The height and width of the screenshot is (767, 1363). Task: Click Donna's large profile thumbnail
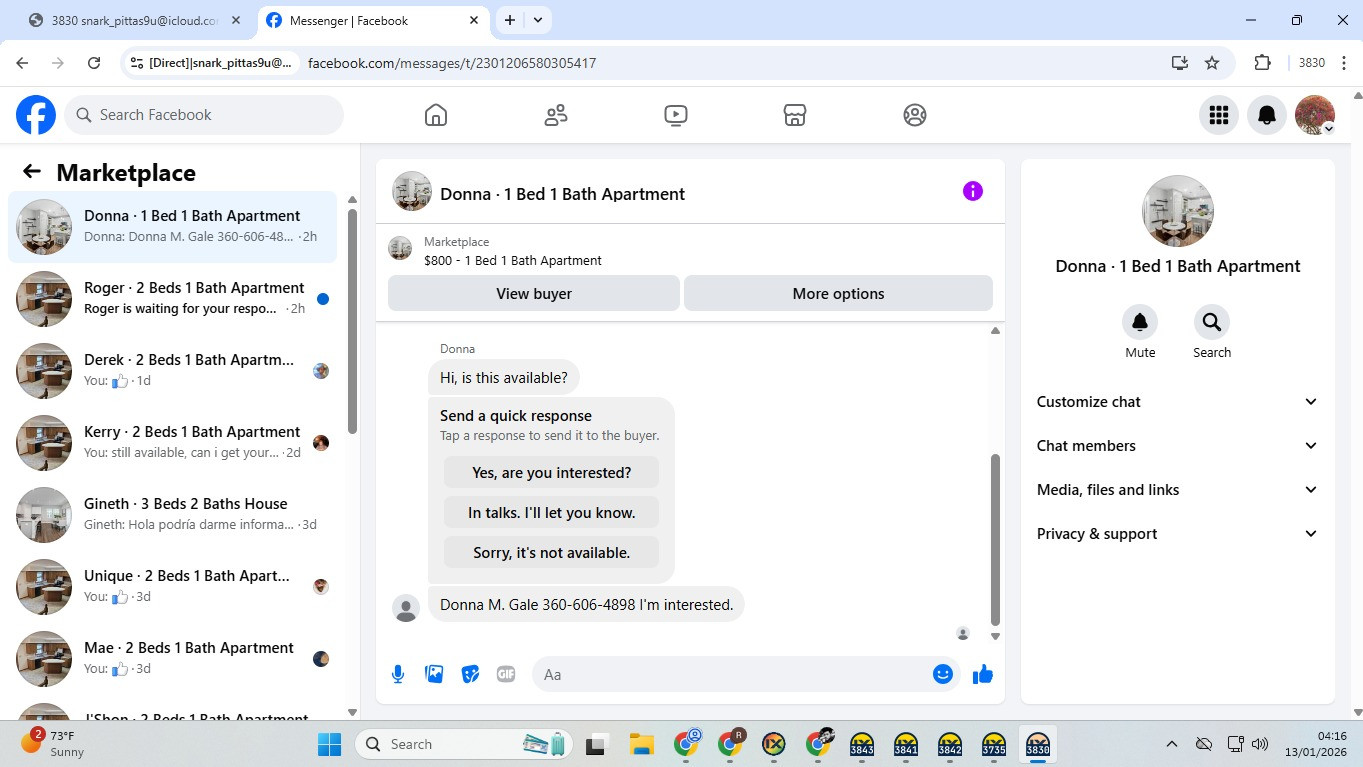[1178, 211]
